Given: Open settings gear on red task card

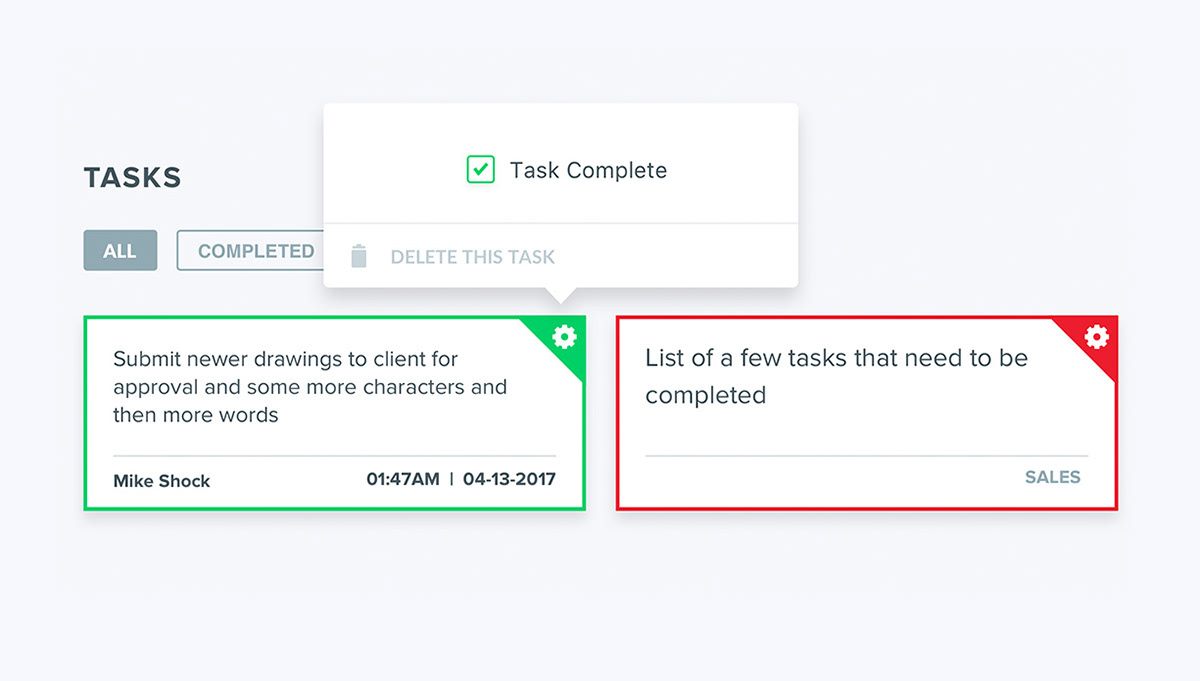Looking at the screenshot, I should coord(1097,337).
